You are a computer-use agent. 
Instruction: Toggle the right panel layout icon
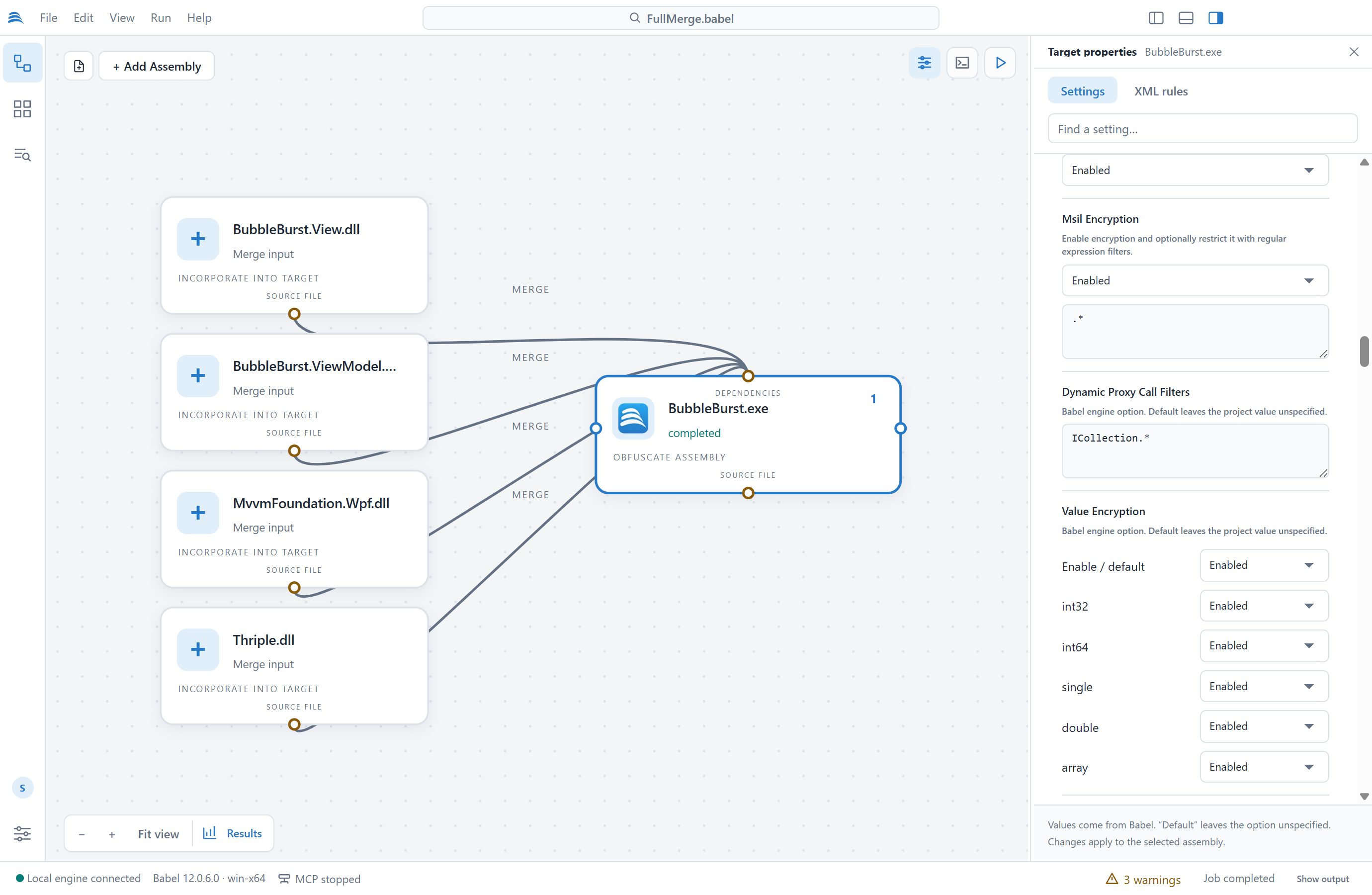(1216, 18)
